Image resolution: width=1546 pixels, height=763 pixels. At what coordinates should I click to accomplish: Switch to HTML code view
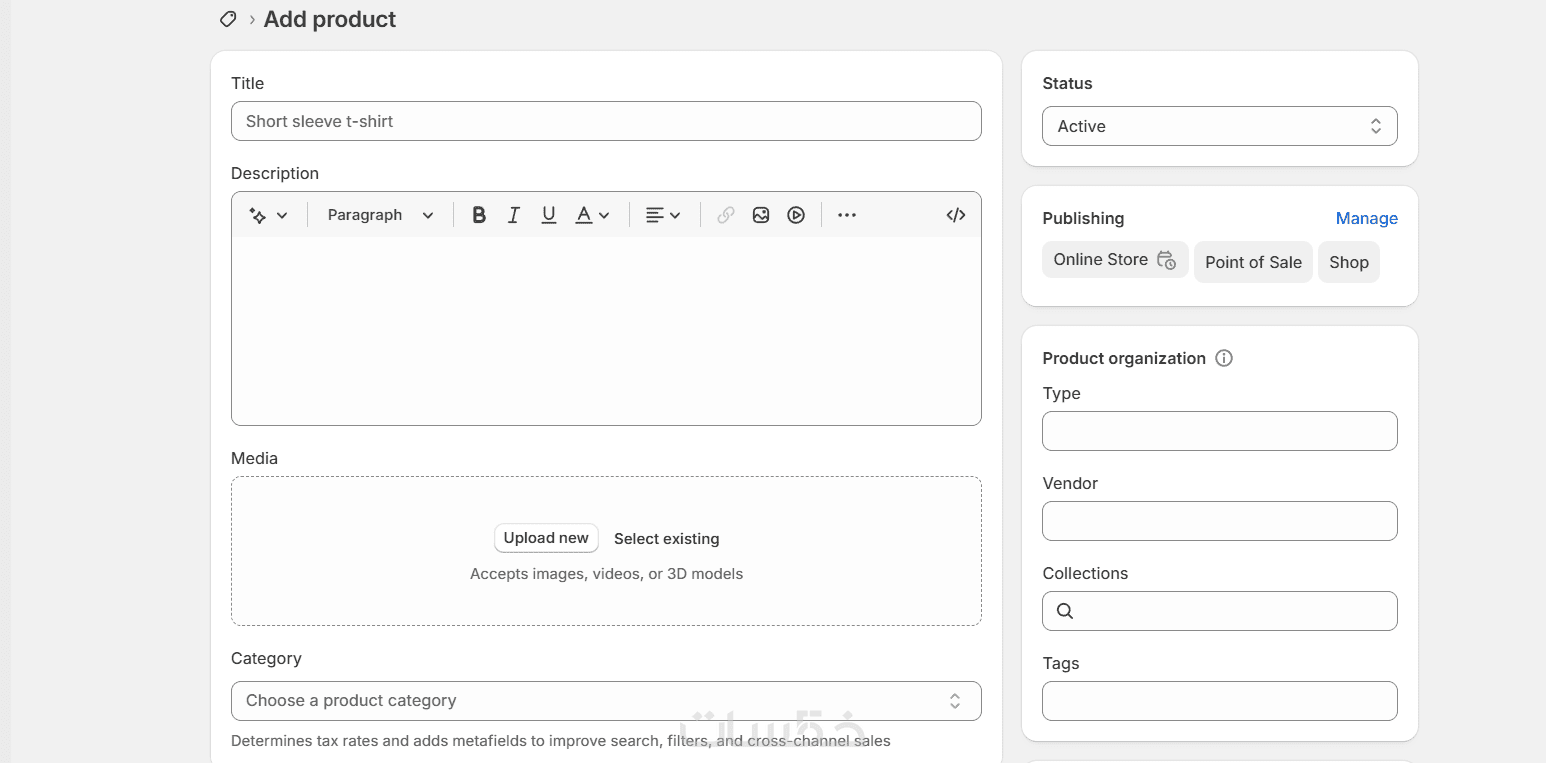pos(956,215)
